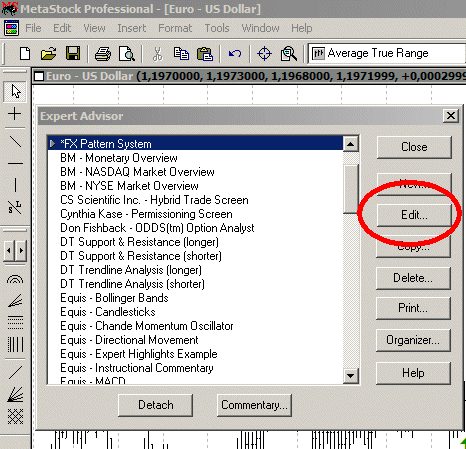This screenshot has width=466, height=449.
Task: Select CS Scientific Inc. - Hybrid Trade Screen
Action: point(195,200)
